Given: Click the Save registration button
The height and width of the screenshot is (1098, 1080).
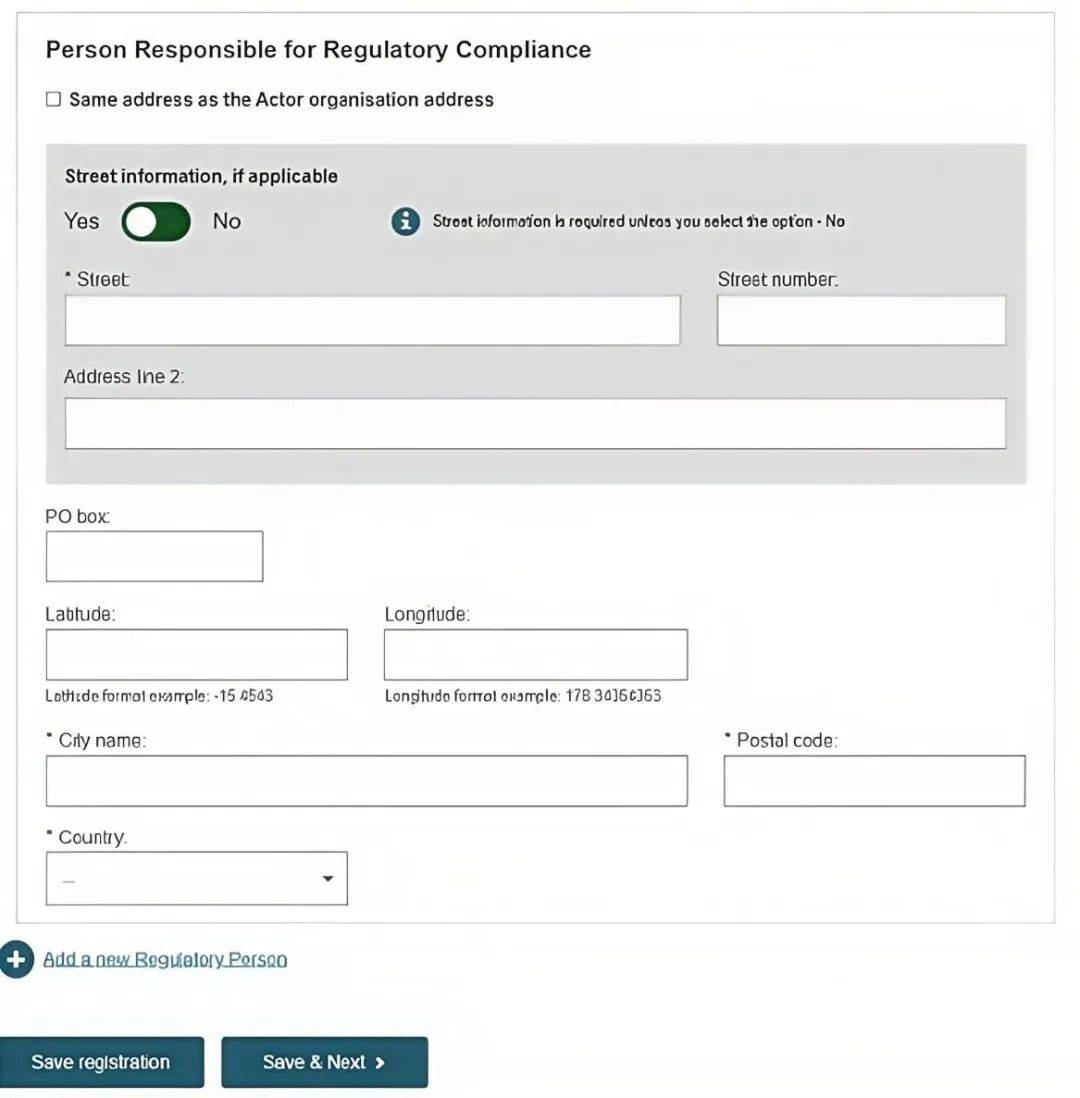Looking at the screenshot, I should pyautogui.click(x=102, y=1062).
